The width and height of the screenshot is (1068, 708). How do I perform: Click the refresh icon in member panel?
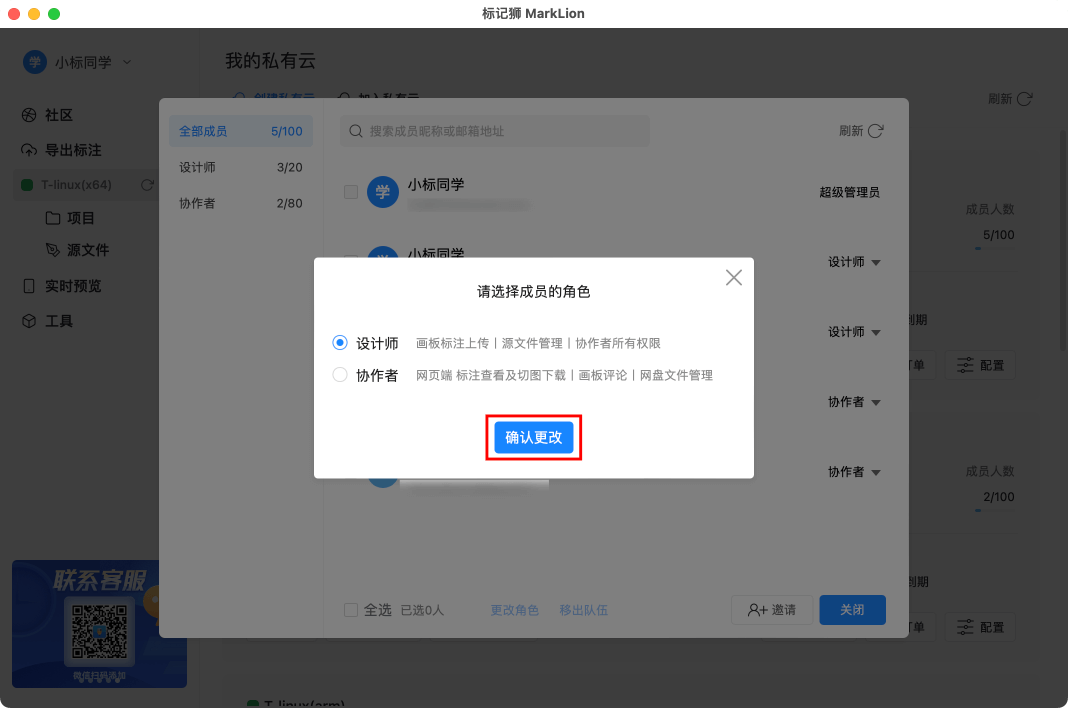tap(876, 131)
